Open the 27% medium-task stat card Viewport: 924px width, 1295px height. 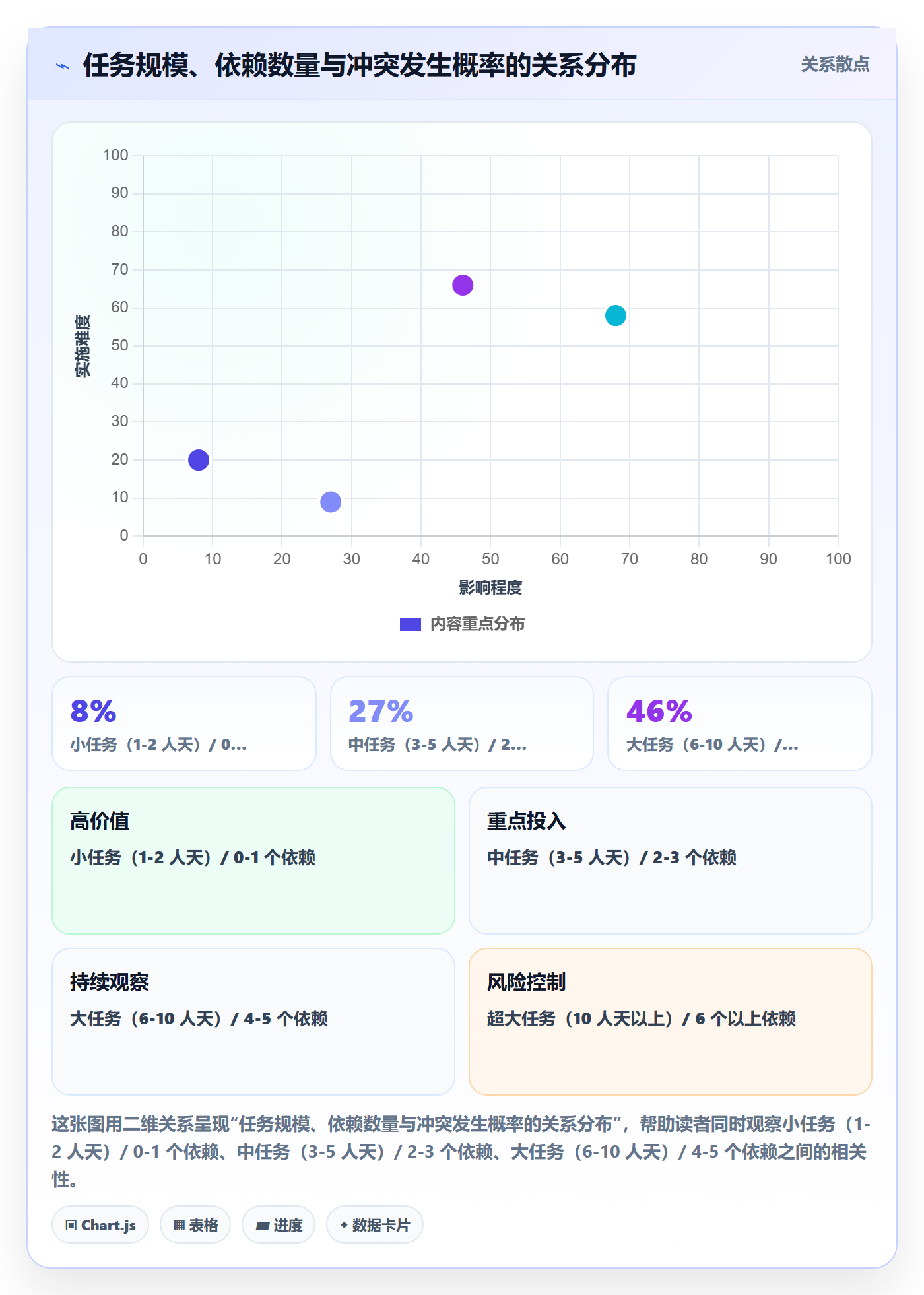pos(462,723)
